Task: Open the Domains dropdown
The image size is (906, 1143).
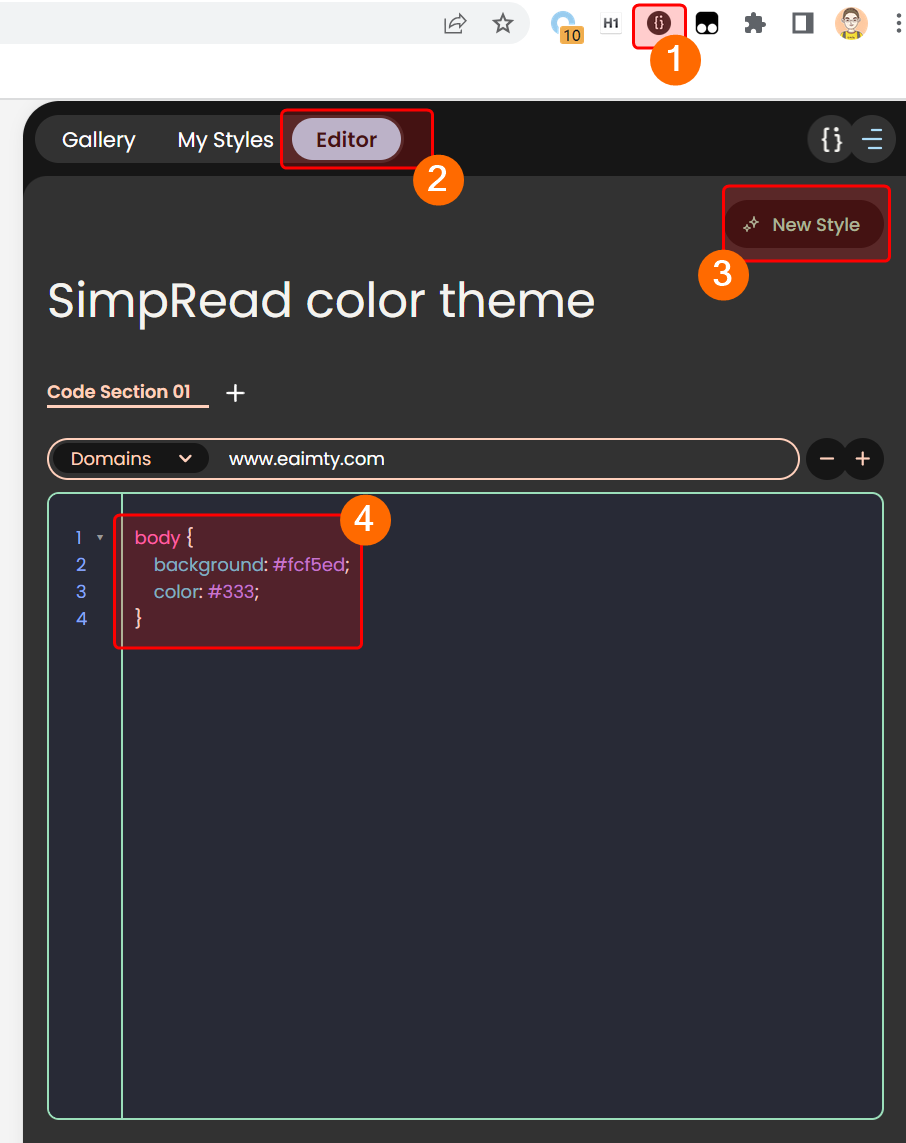Action: coord(130,459)
